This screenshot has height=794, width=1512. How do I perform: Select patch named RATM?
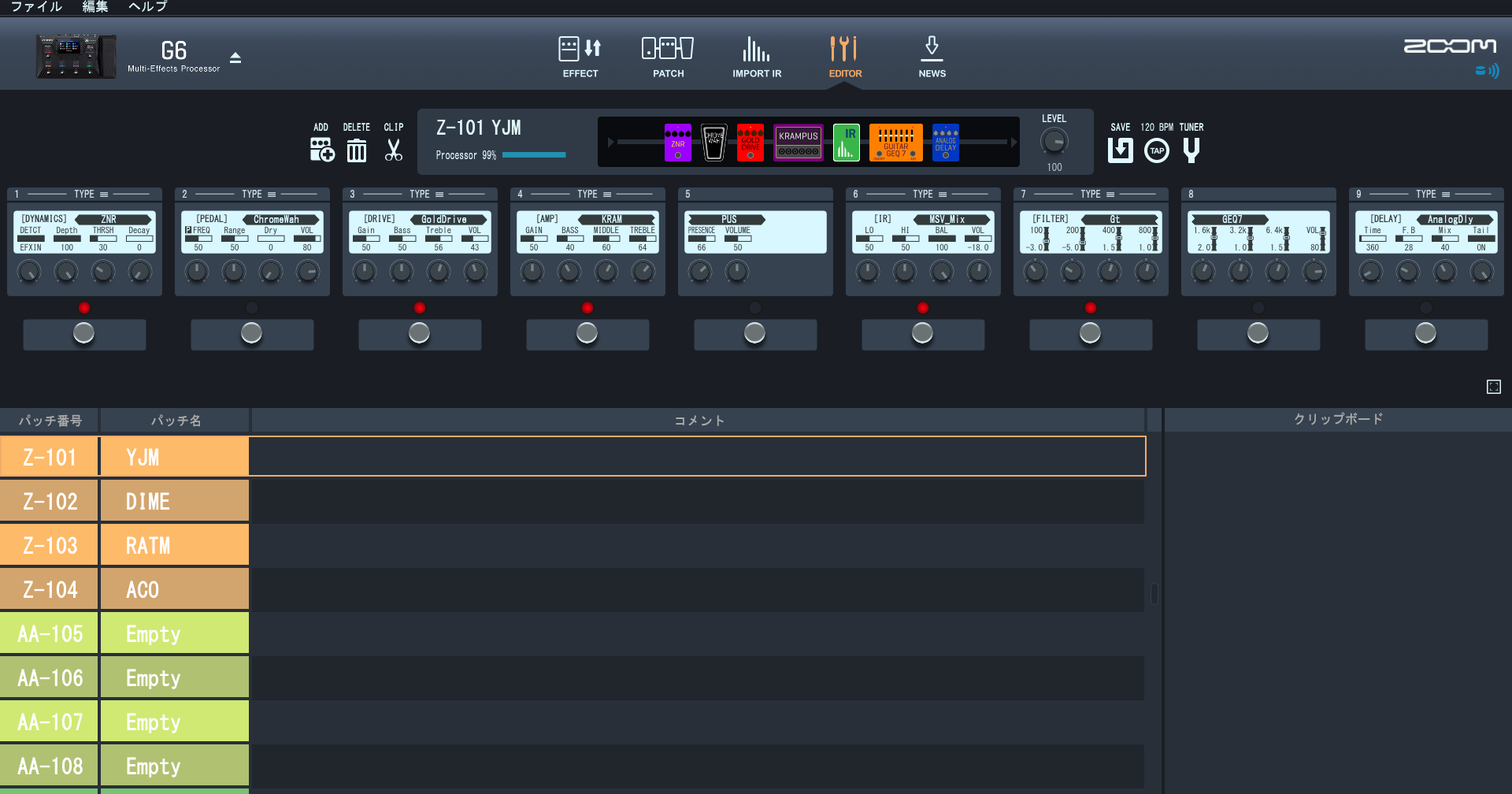[x=175, y=545]
